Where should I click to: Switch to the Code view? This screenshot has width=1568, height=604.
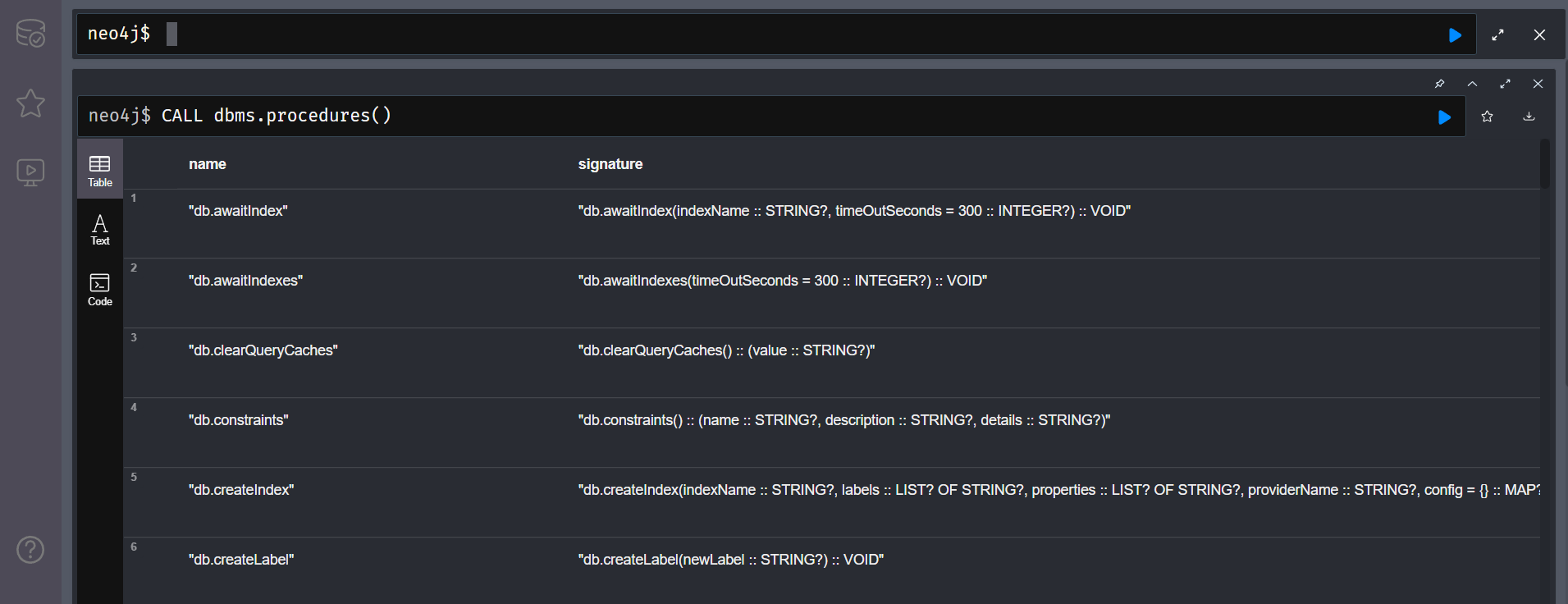pyautogui.click(x=100, y=290)
